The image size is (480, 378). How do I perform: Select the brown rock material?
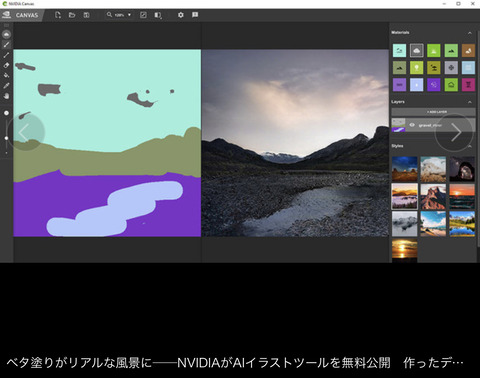click(x=468, y=51)
